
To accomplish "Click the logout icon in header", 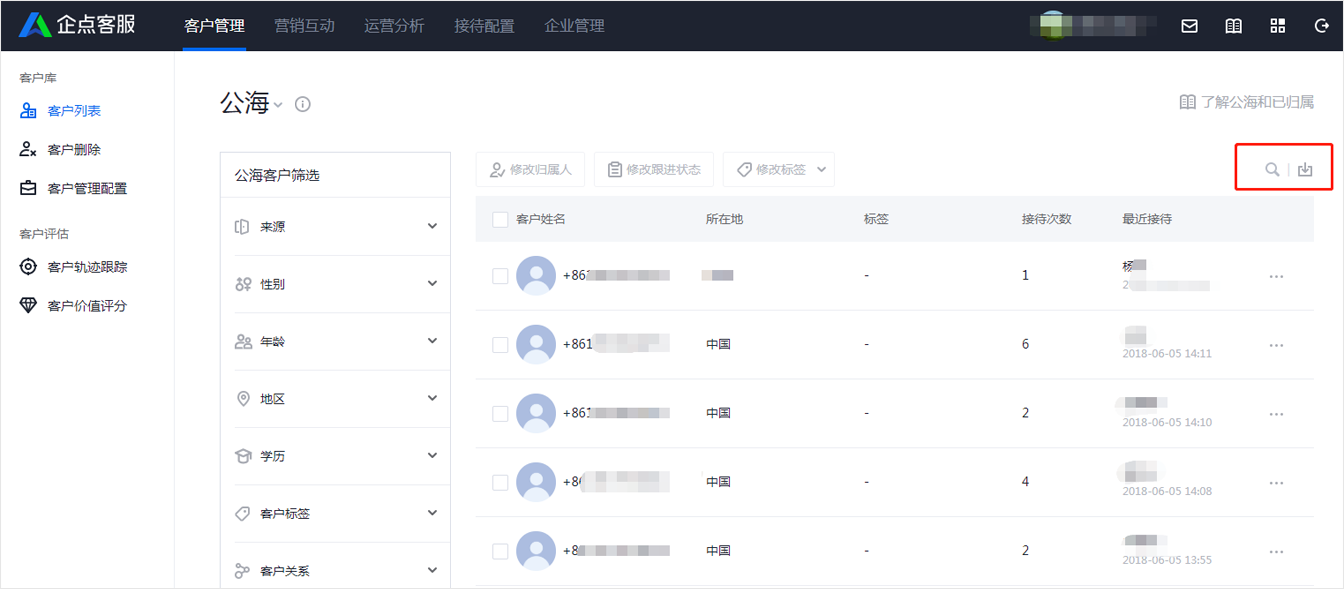I will [x=1321, y=26].
